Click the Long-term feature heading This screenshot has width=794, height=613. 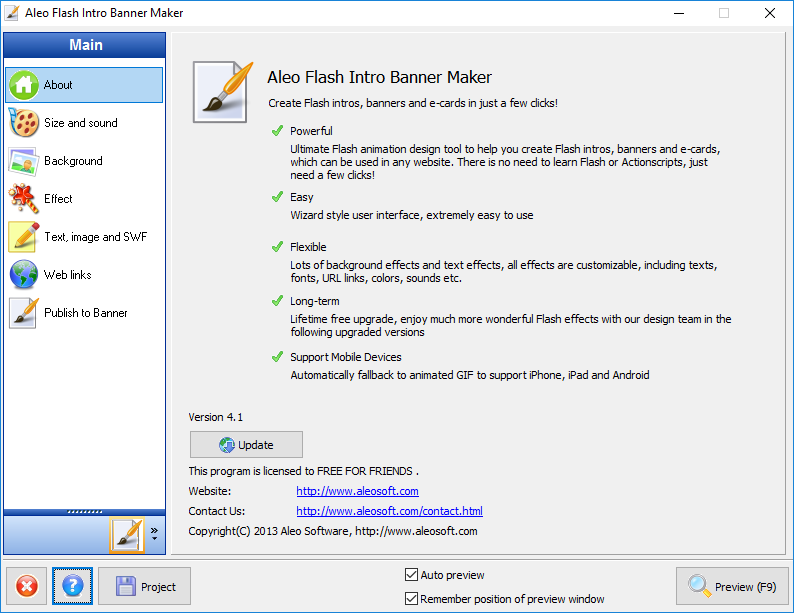pos(314,301)
